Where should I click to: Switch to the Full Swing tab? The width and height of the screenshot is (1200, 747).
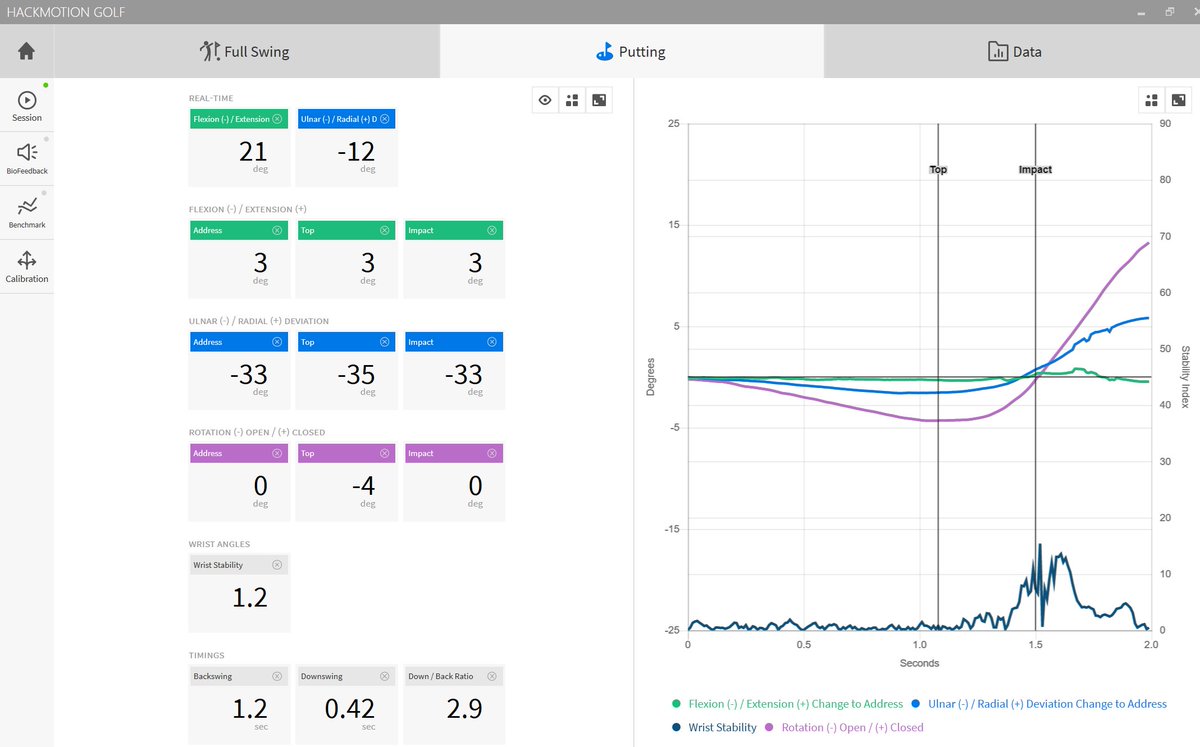[x=245, y=51]
